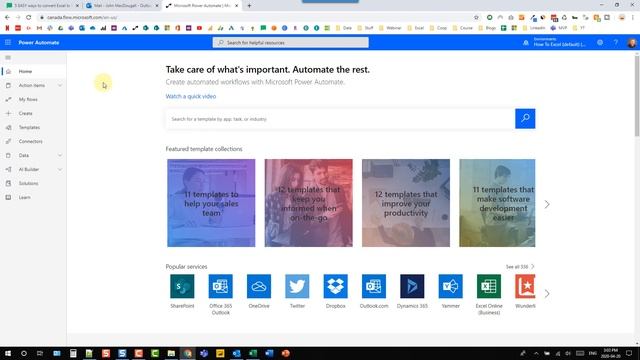
Task: Show more popular services arrow
Action: click(547, 293)
